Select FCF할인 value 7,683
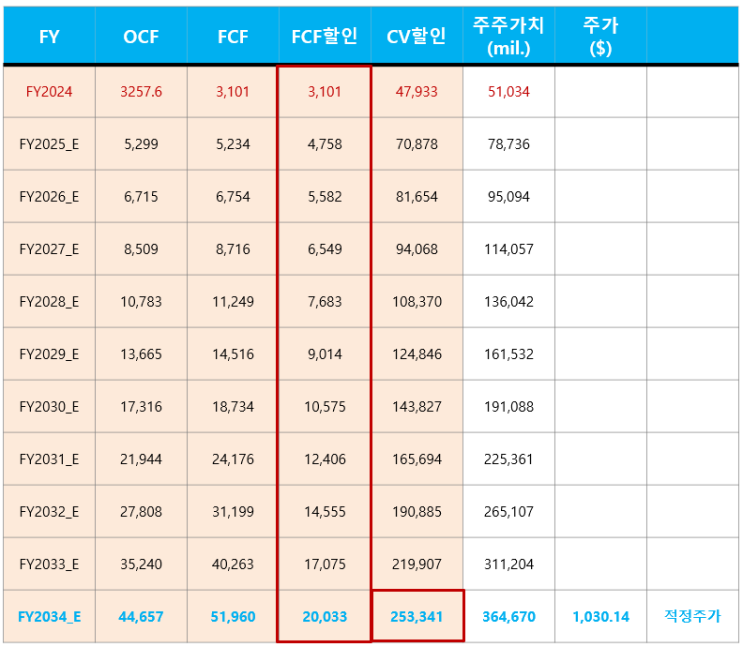Viewport: 743px width, 647px height. click(325, 302)
